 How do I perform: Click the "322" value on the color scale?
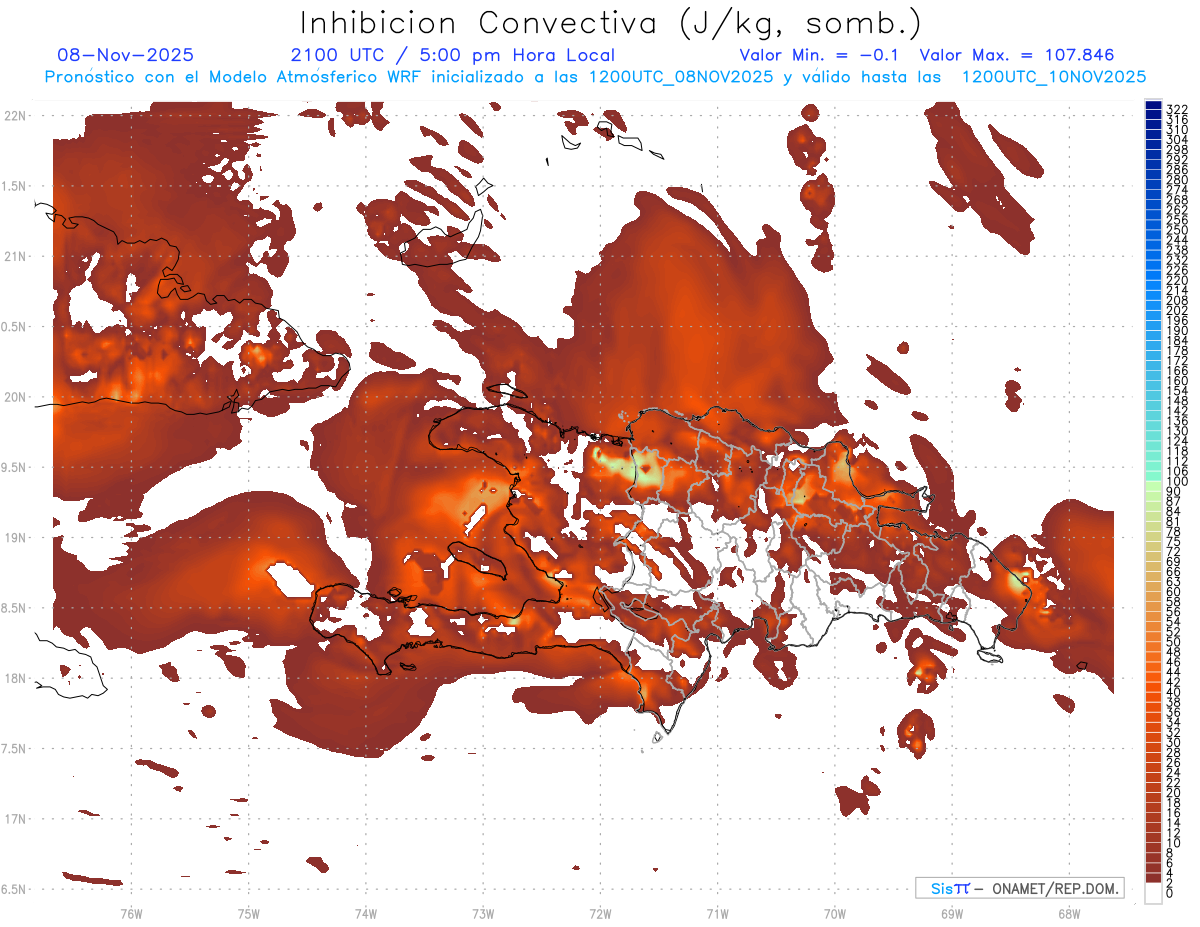click(1176, 109)
